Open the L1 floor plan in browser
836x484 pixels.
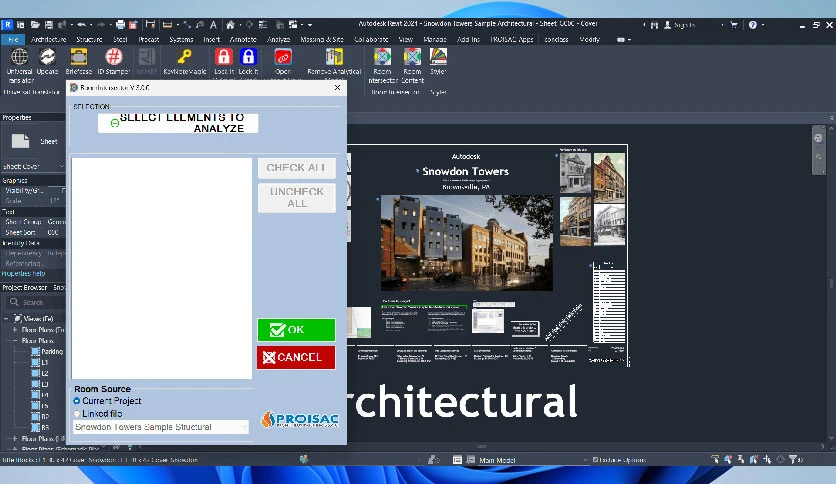(x=45, y=362)
